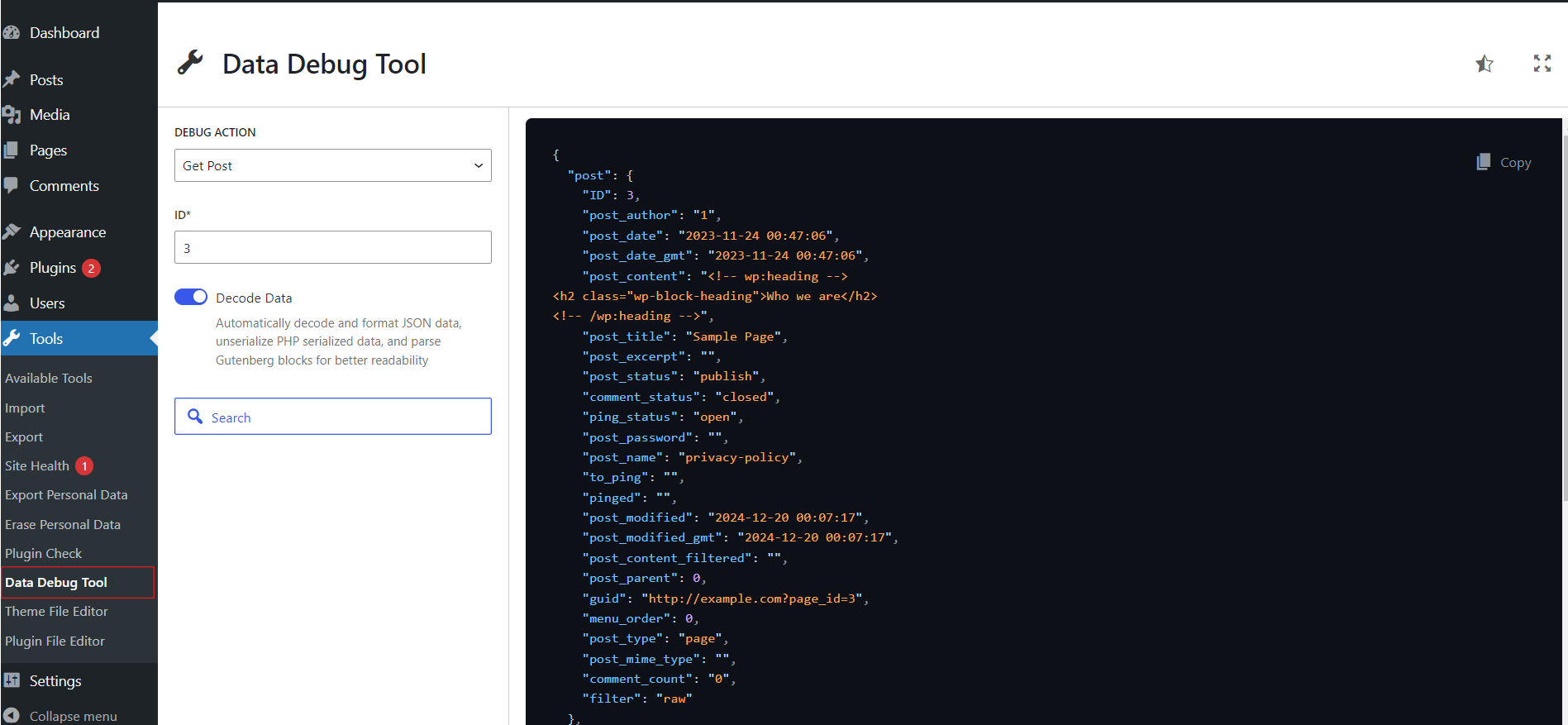The width and height of the screenshot is (1568, 725).
Task: Click the Media icon in sidebar
Action: tap(12, 115)
